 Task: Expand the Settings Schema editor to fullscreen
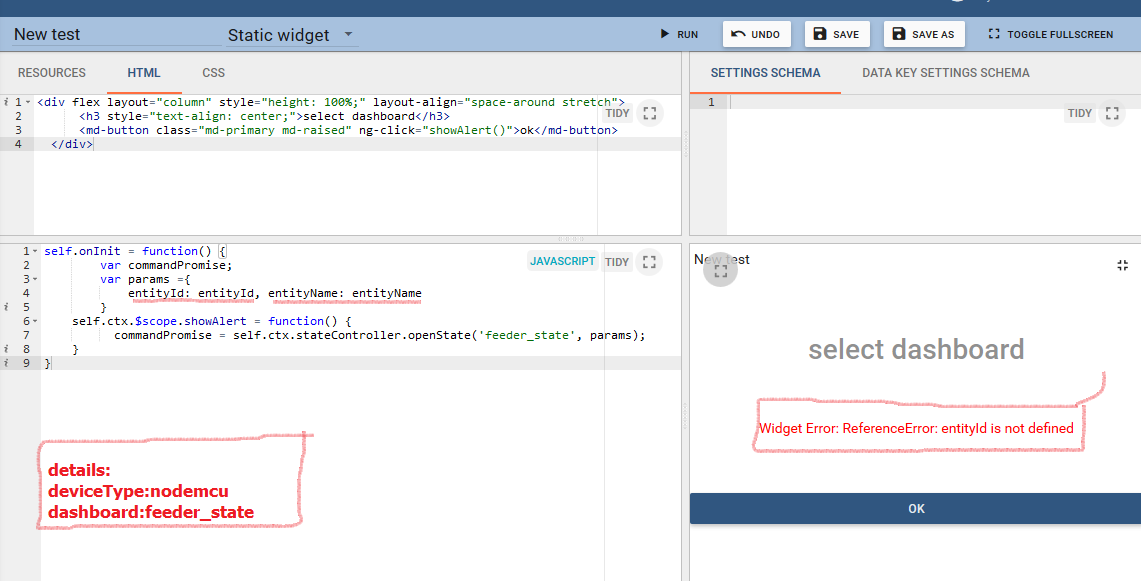[x=1112, y=113]
